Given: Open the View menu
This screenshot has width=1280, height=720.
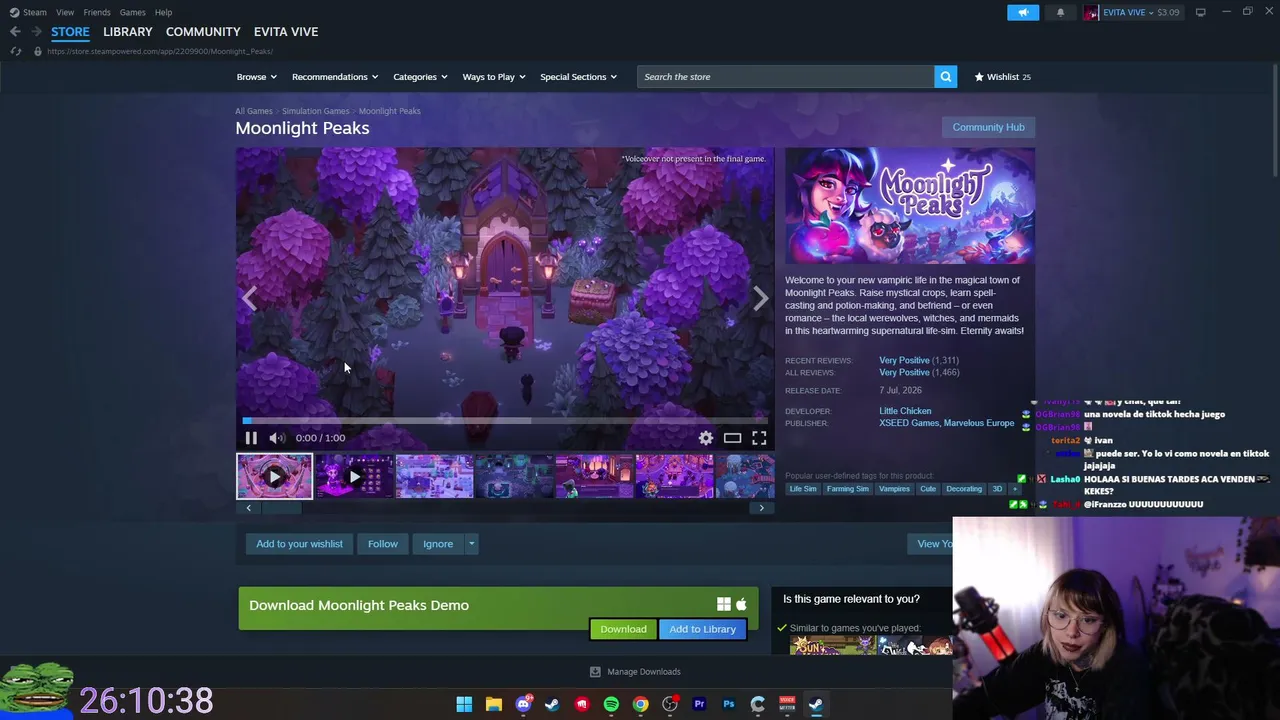Looking at the screenshot, I should pyautogui.click(x=65, y=12).
